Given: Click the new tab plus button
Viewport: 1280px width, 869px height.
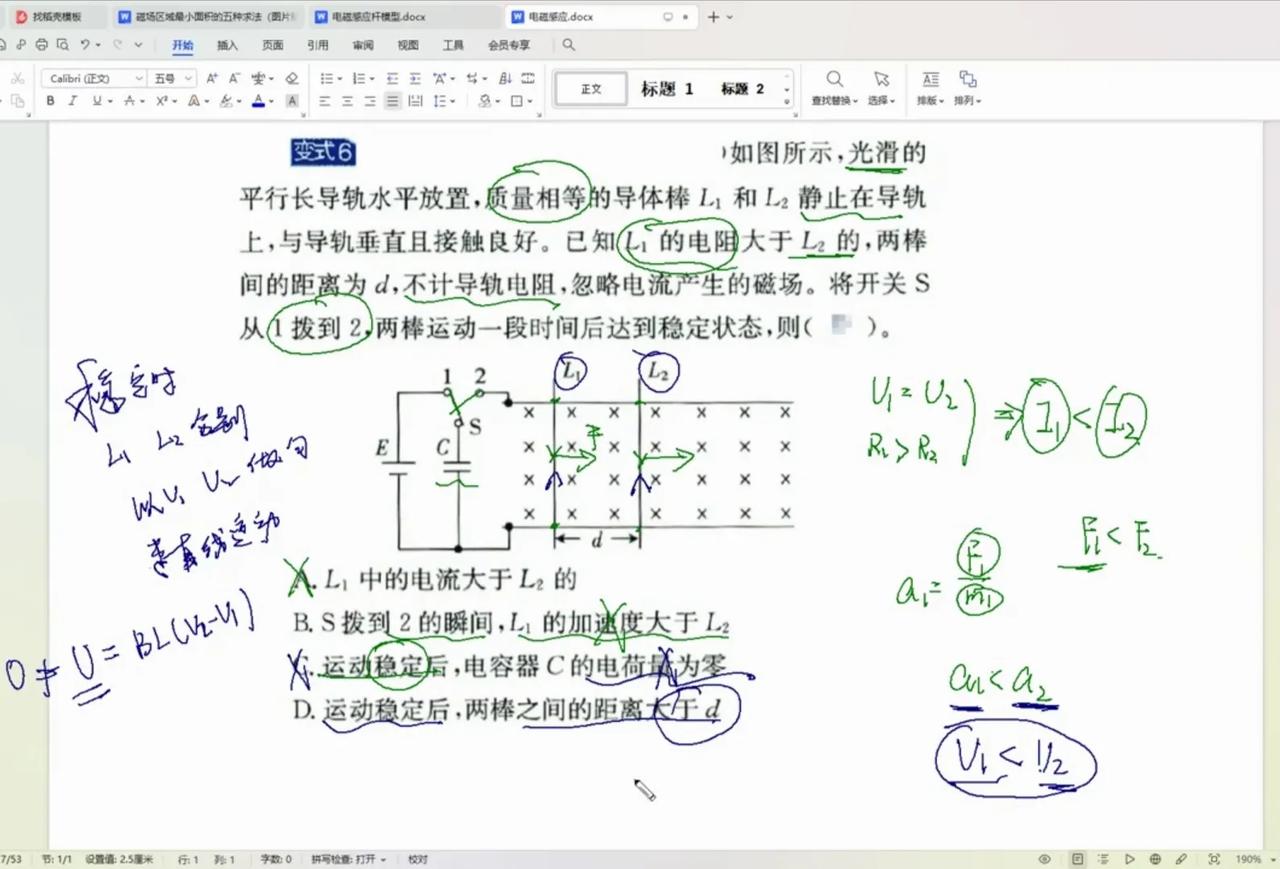Looking at the screenshot, I should [x=713, y=17].
